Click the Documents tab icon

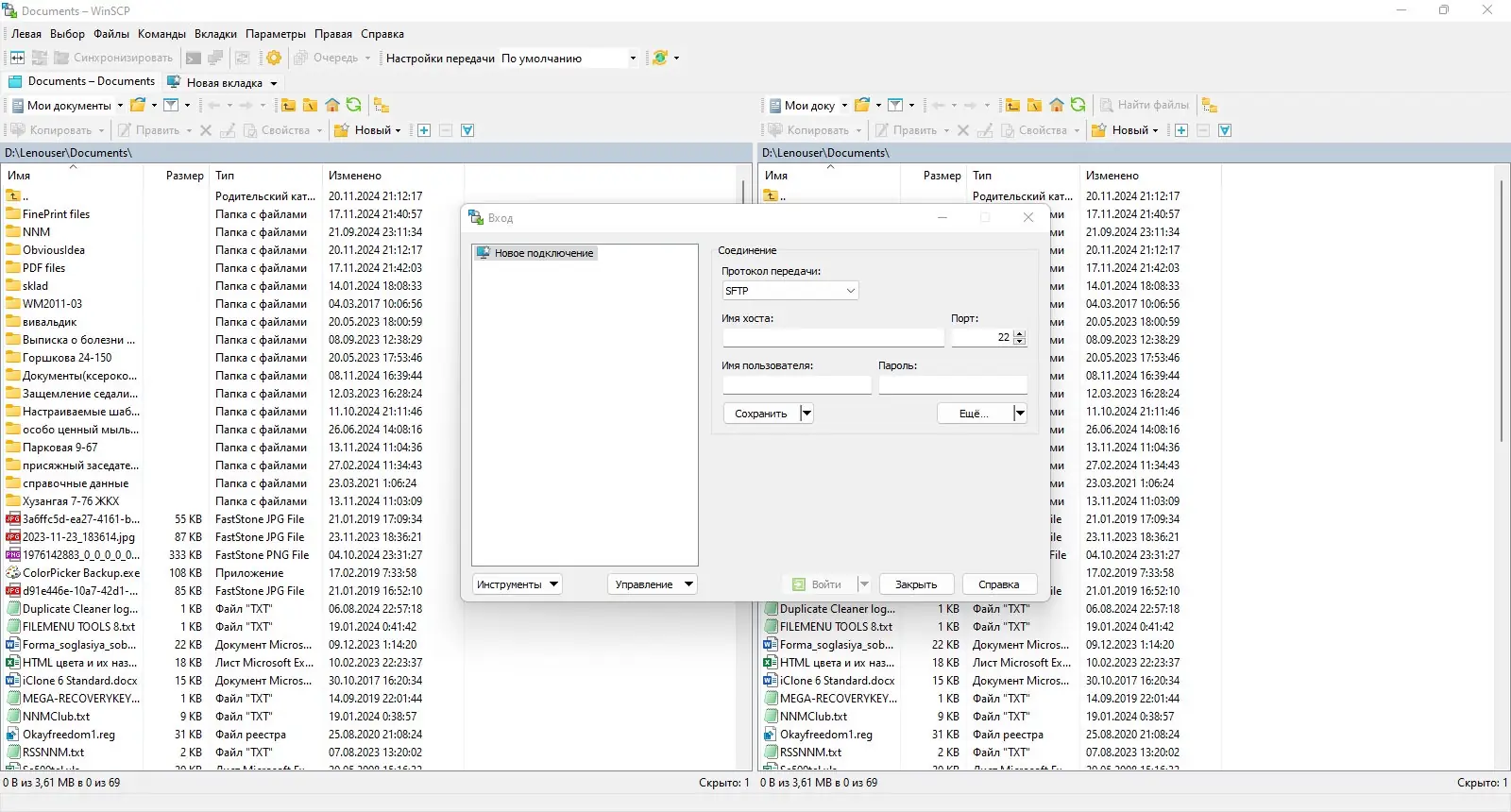click(15, 81)
